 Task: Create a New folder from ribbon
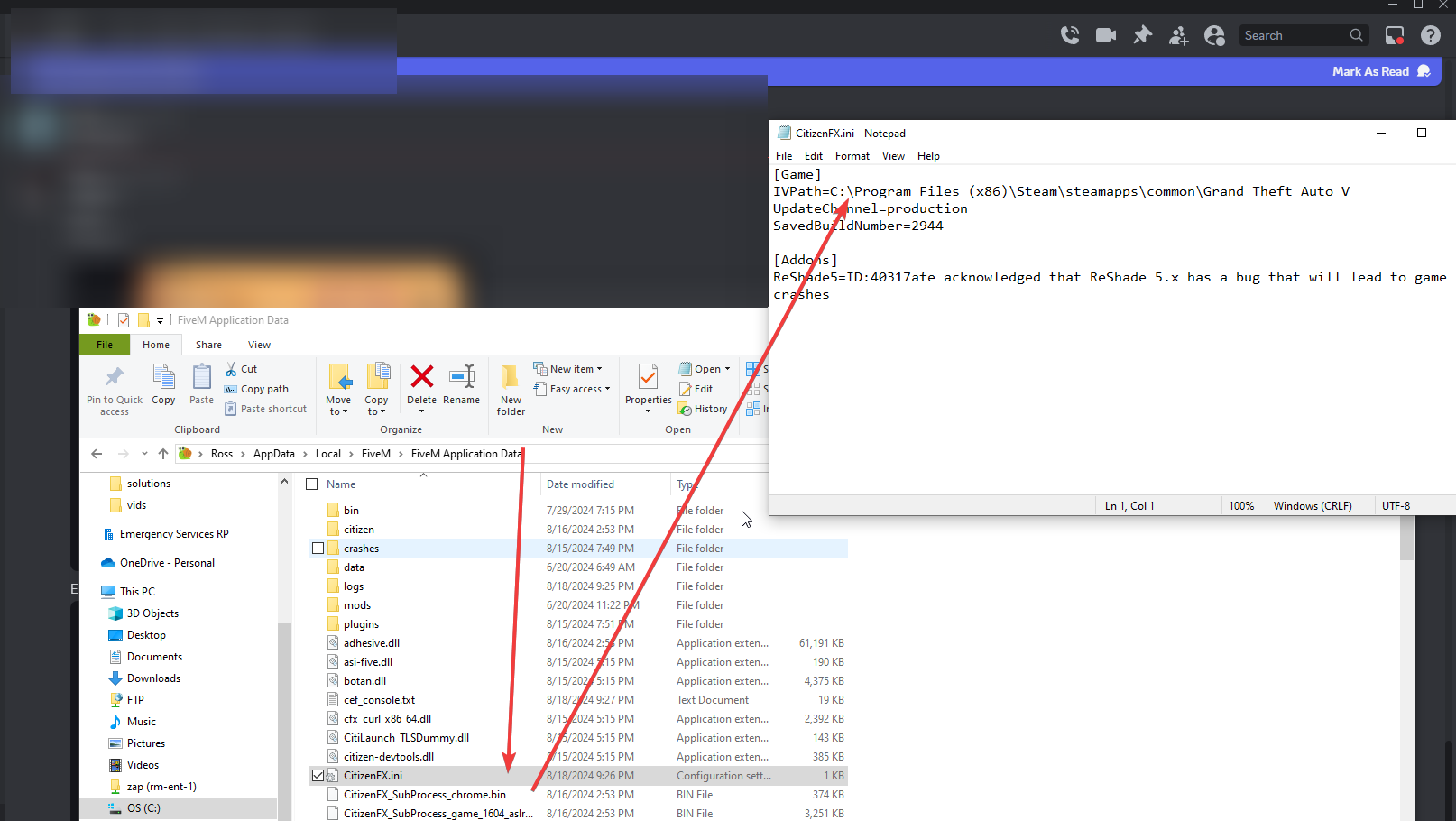point(511,390)
